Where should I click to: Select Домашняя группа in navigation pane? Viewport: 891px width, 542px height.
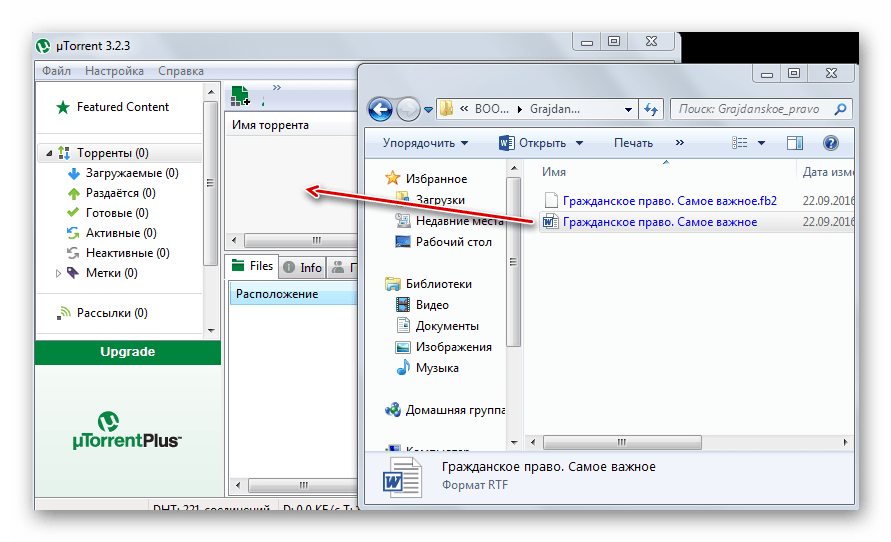445,410
